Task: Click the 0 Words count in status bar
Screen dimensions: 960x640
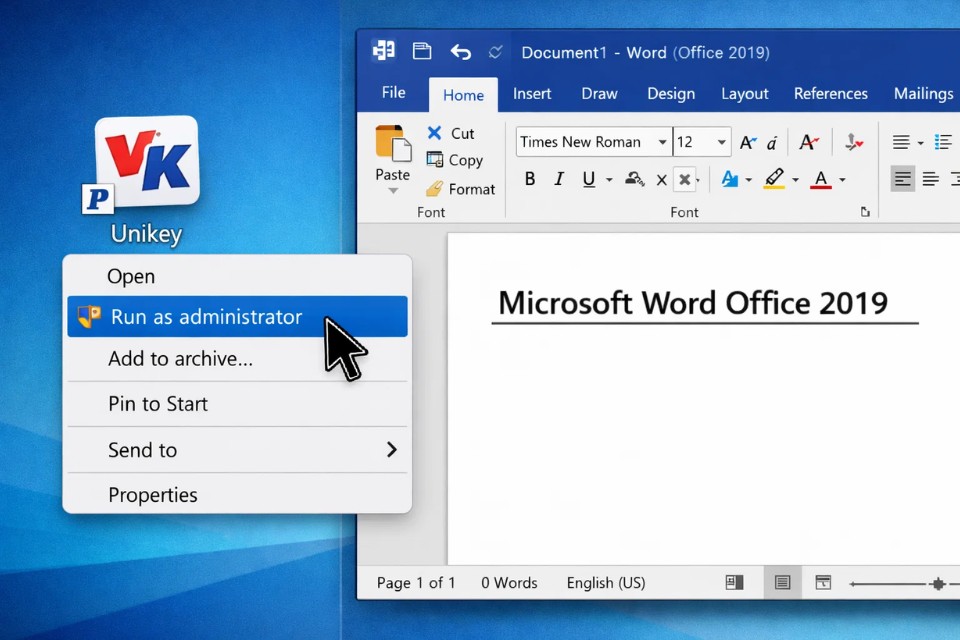Action: (x=509, y=582)
